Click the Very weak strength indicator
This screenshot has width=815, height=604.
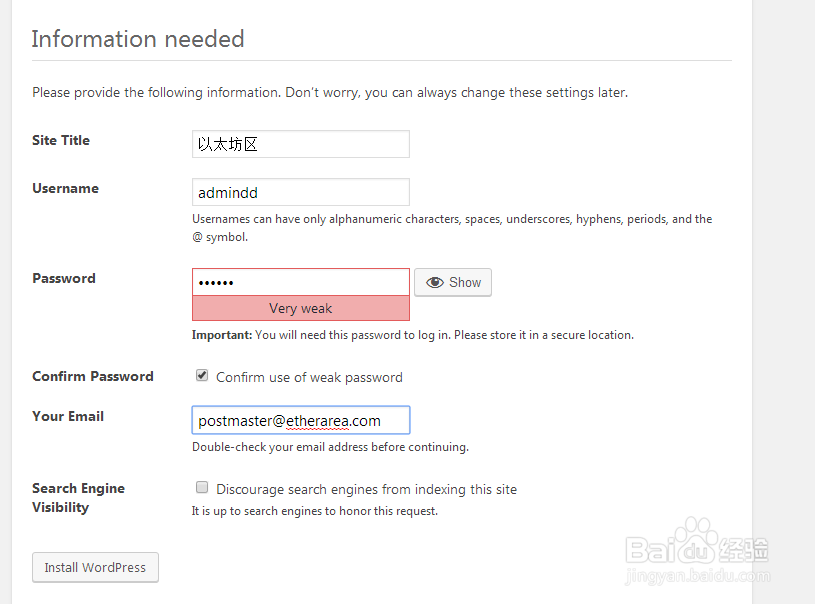point(300,309)
